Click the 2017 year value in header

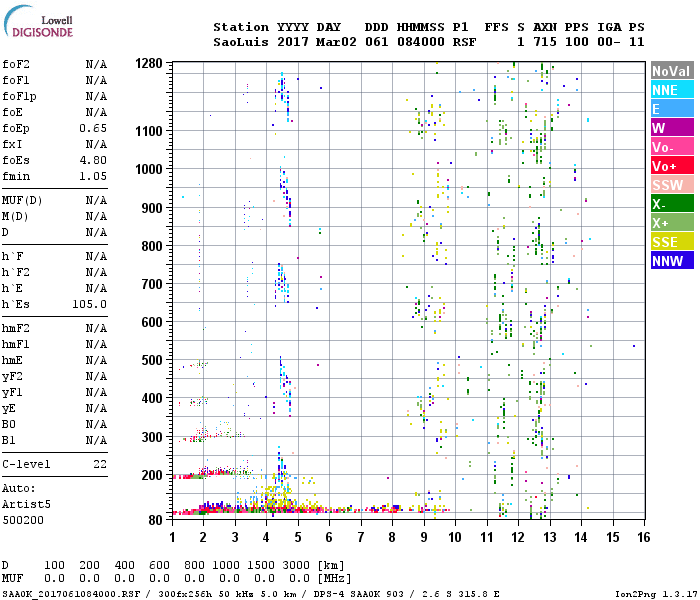(x=293, y=42)
